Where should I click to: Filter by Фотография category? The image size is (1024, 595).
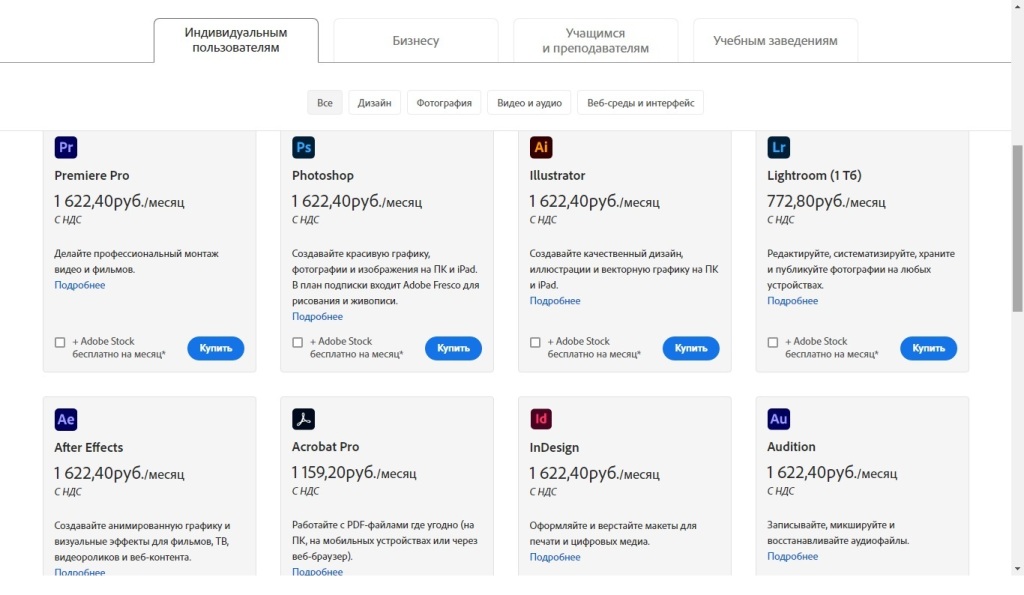click(444, 103)
